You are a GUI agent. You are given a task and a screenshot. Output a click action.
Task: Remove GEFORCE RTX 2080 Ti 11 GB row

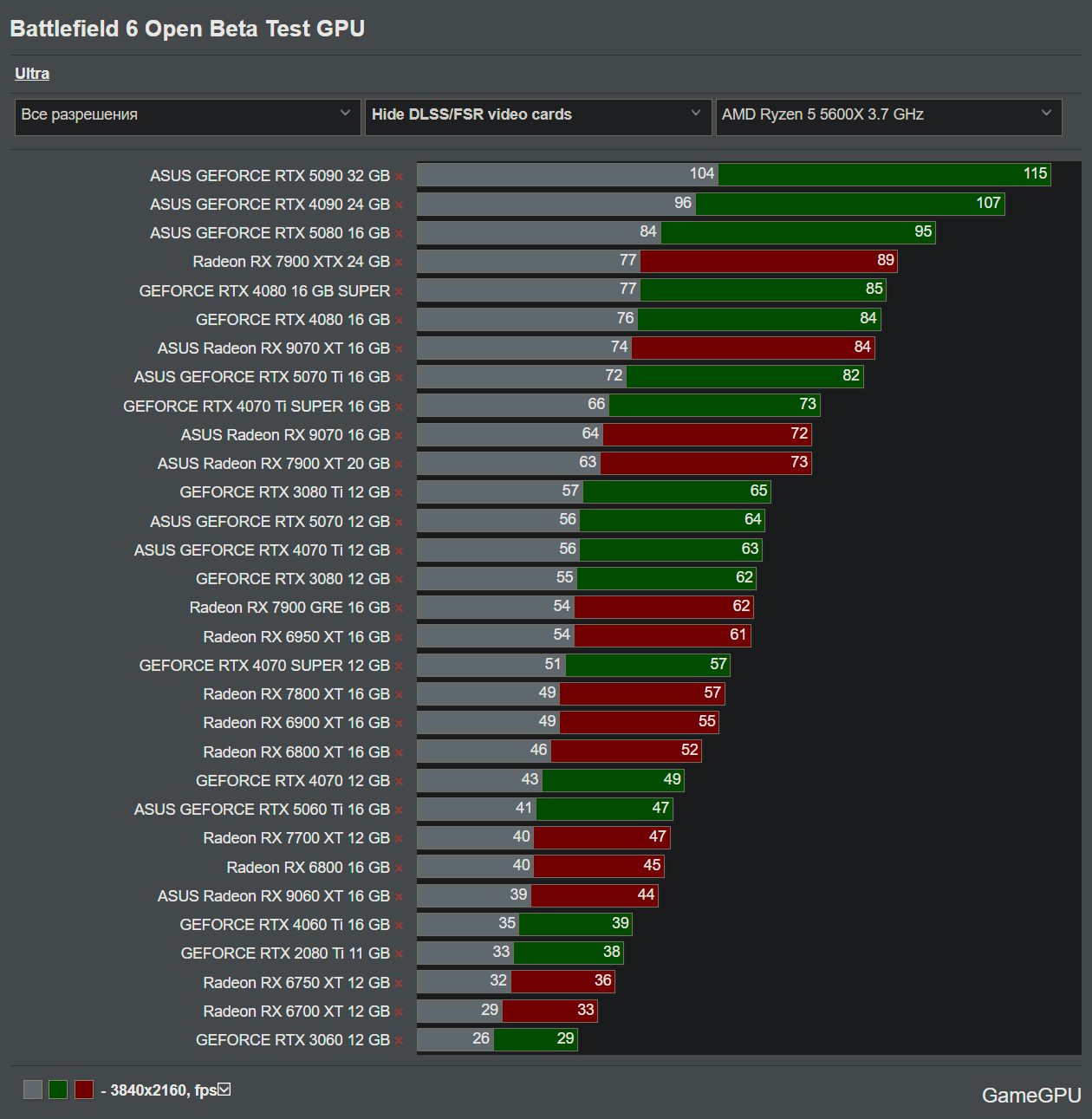click(400, 954)
